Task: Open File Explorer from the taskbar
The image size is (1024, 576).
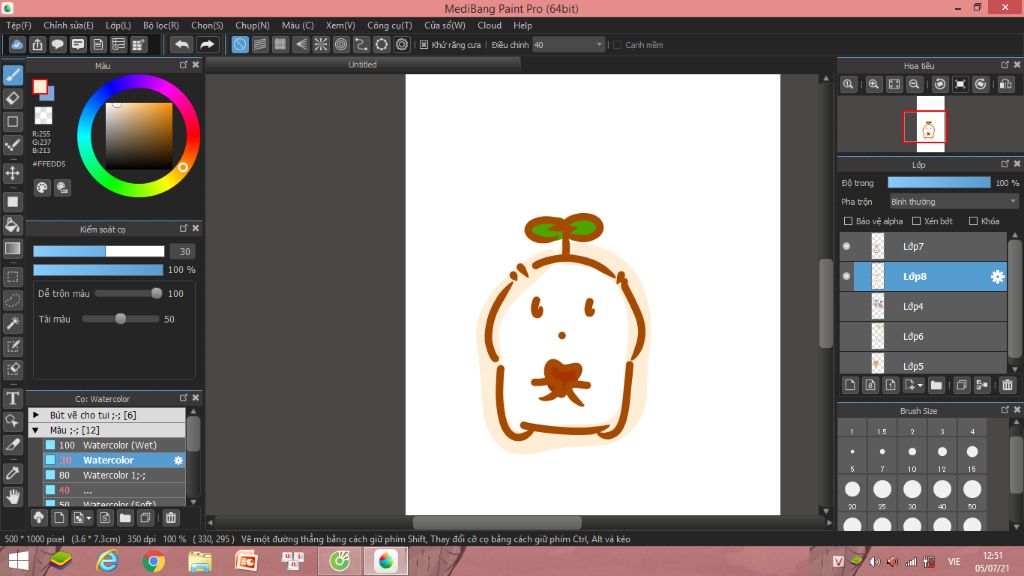Action: 200,561
